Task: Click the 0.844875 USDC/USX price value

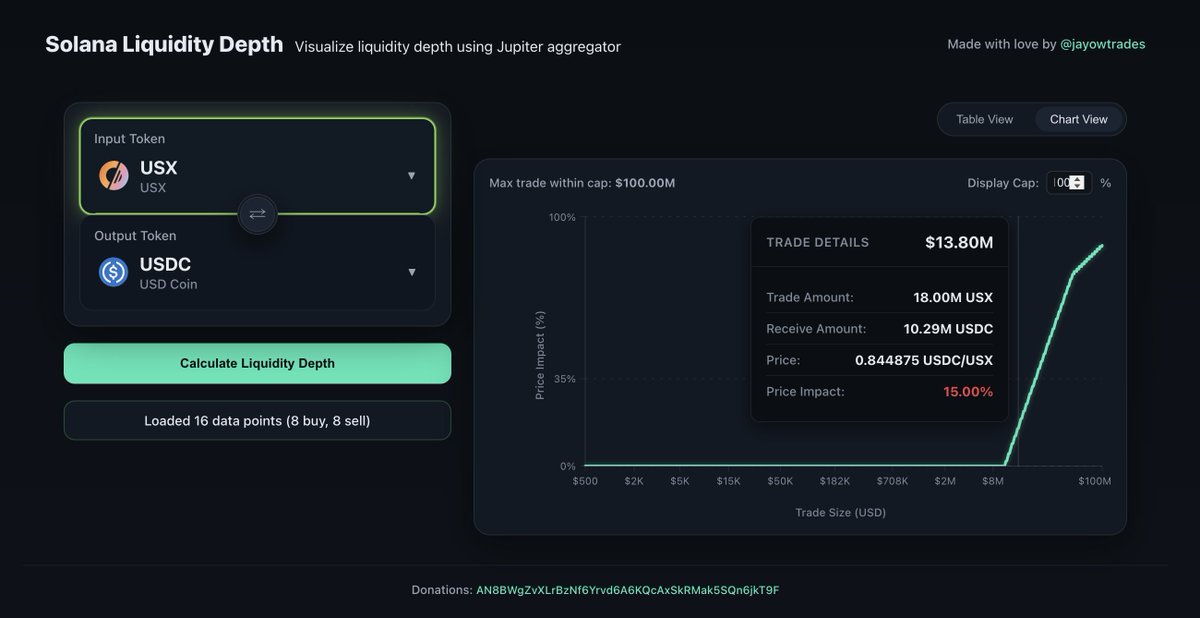Action: point(924,360)
